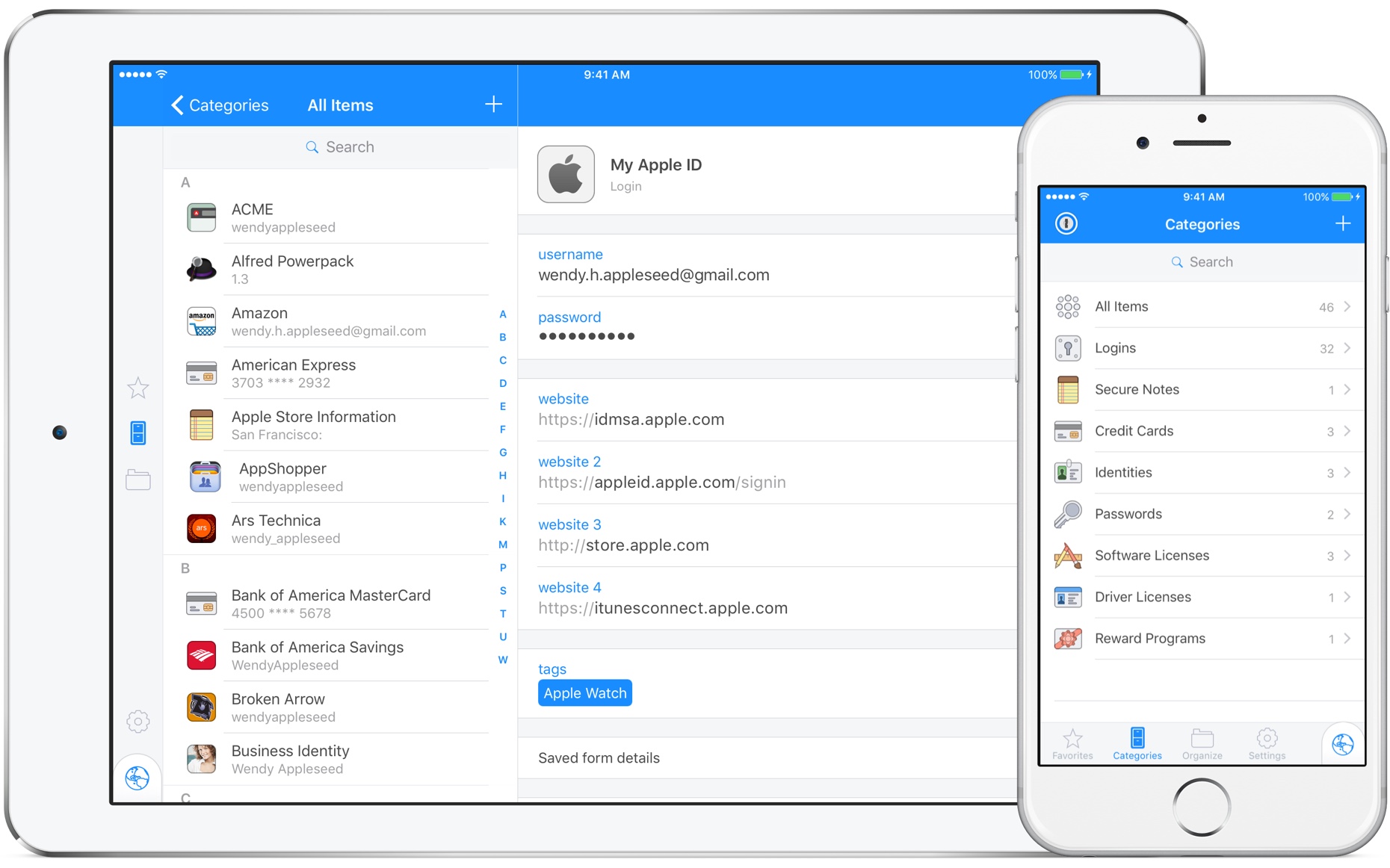Expand Logins row chevron
1390x868 pixels.
(x=1347, y=348)
